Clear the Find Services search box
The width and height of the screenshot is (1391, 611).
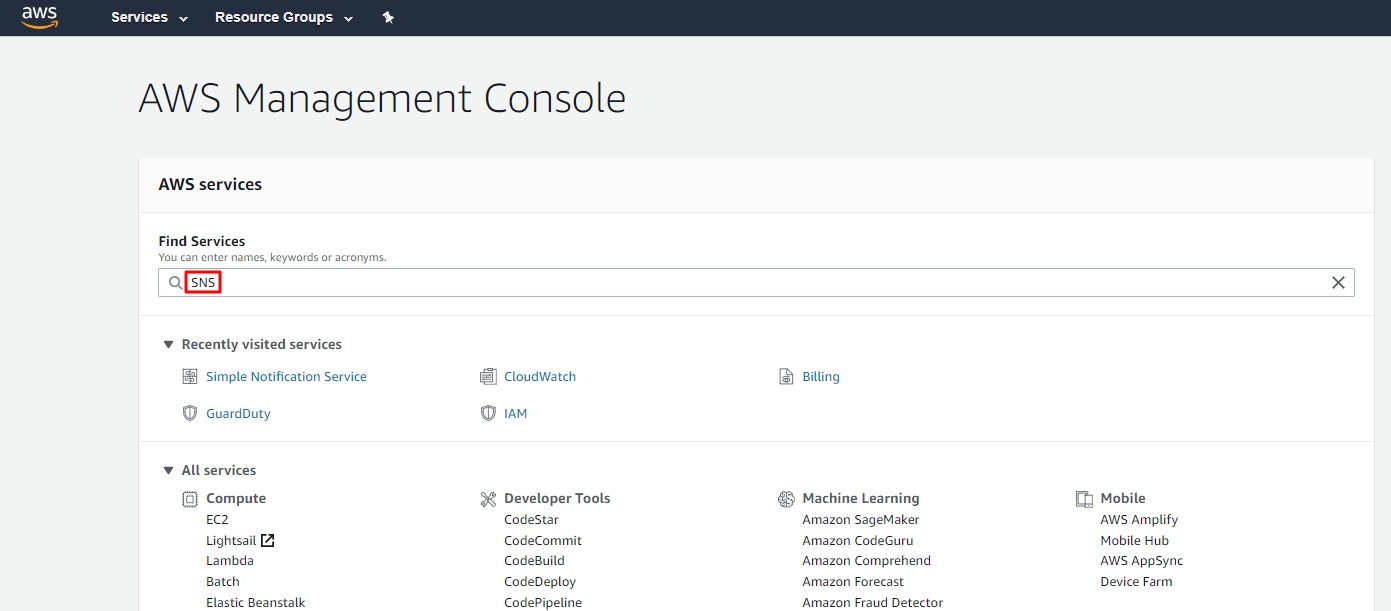1338,283
